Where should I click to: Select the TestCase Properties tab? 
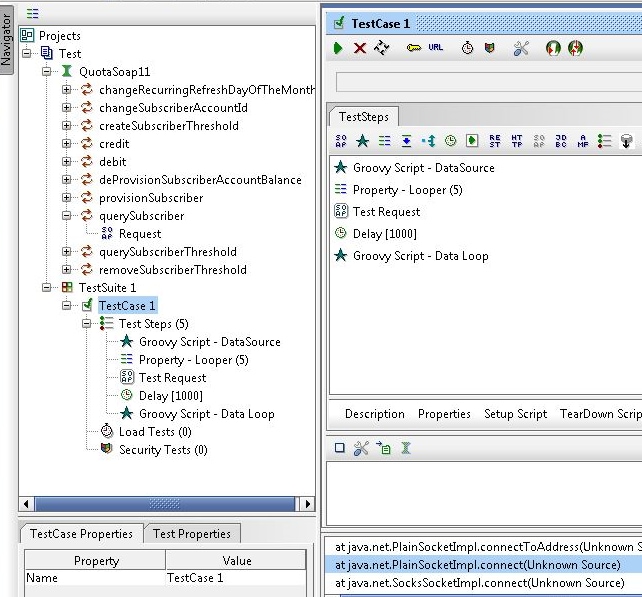81,534
